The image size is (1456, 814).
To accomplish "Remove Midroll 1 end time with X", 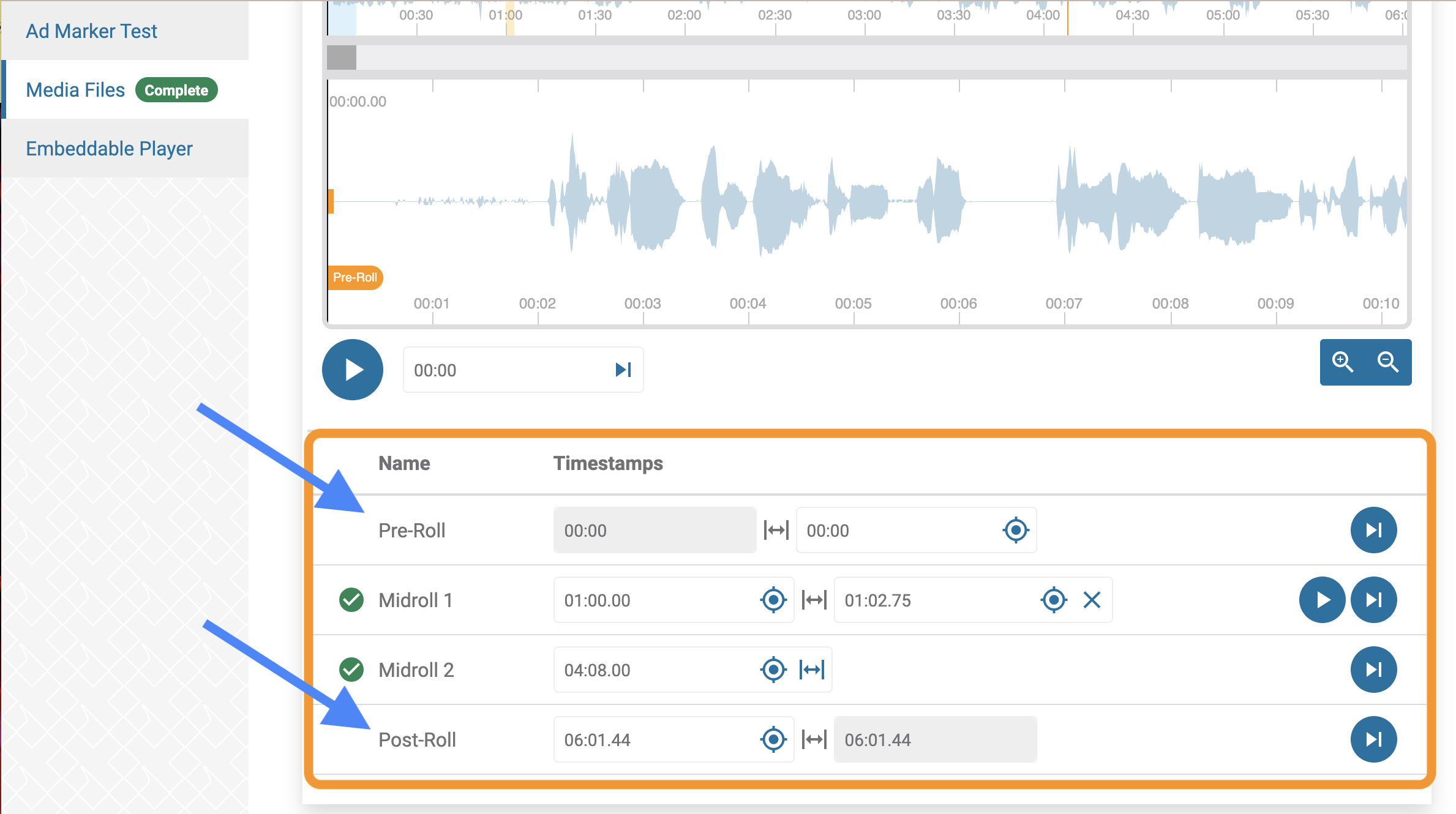I will pos(1092,600).
